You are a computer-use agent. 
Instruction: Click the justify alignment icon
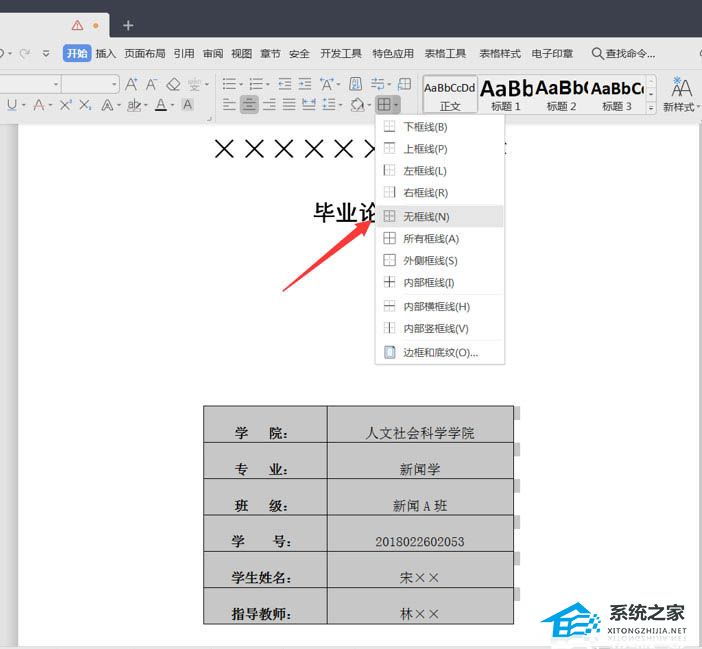(289, 105)
